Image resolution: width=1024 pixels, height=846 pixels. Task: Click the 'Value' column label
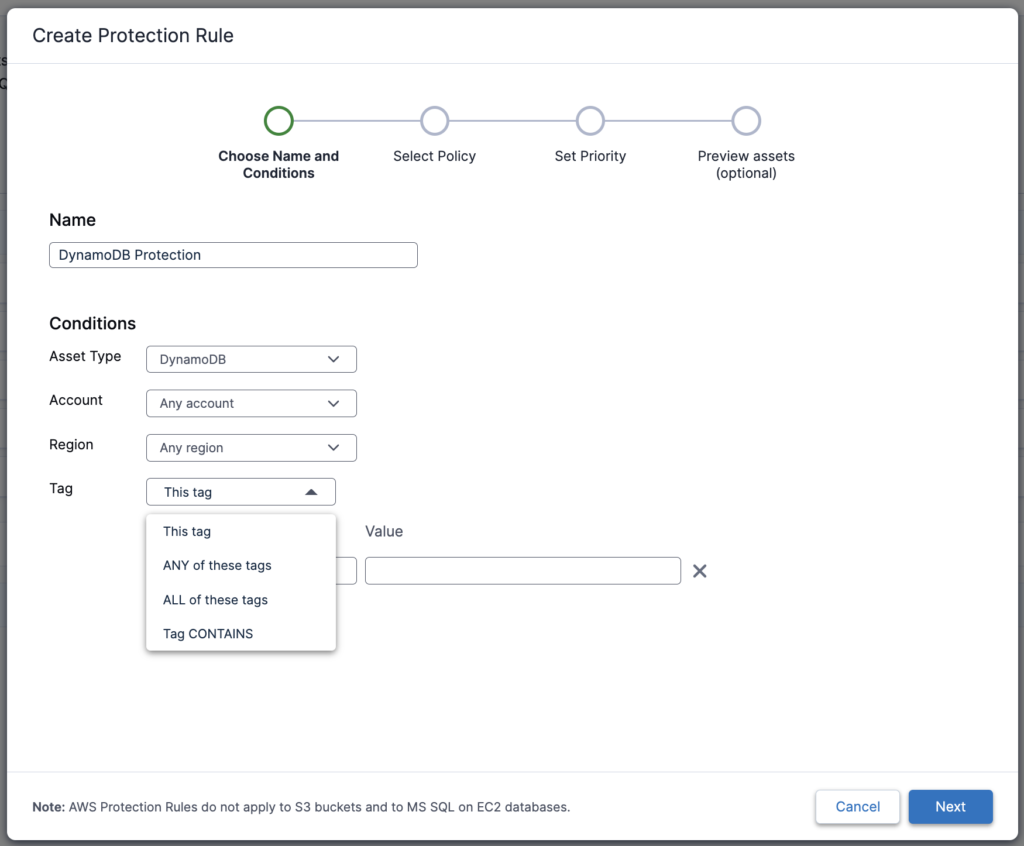tap(384, 532)
